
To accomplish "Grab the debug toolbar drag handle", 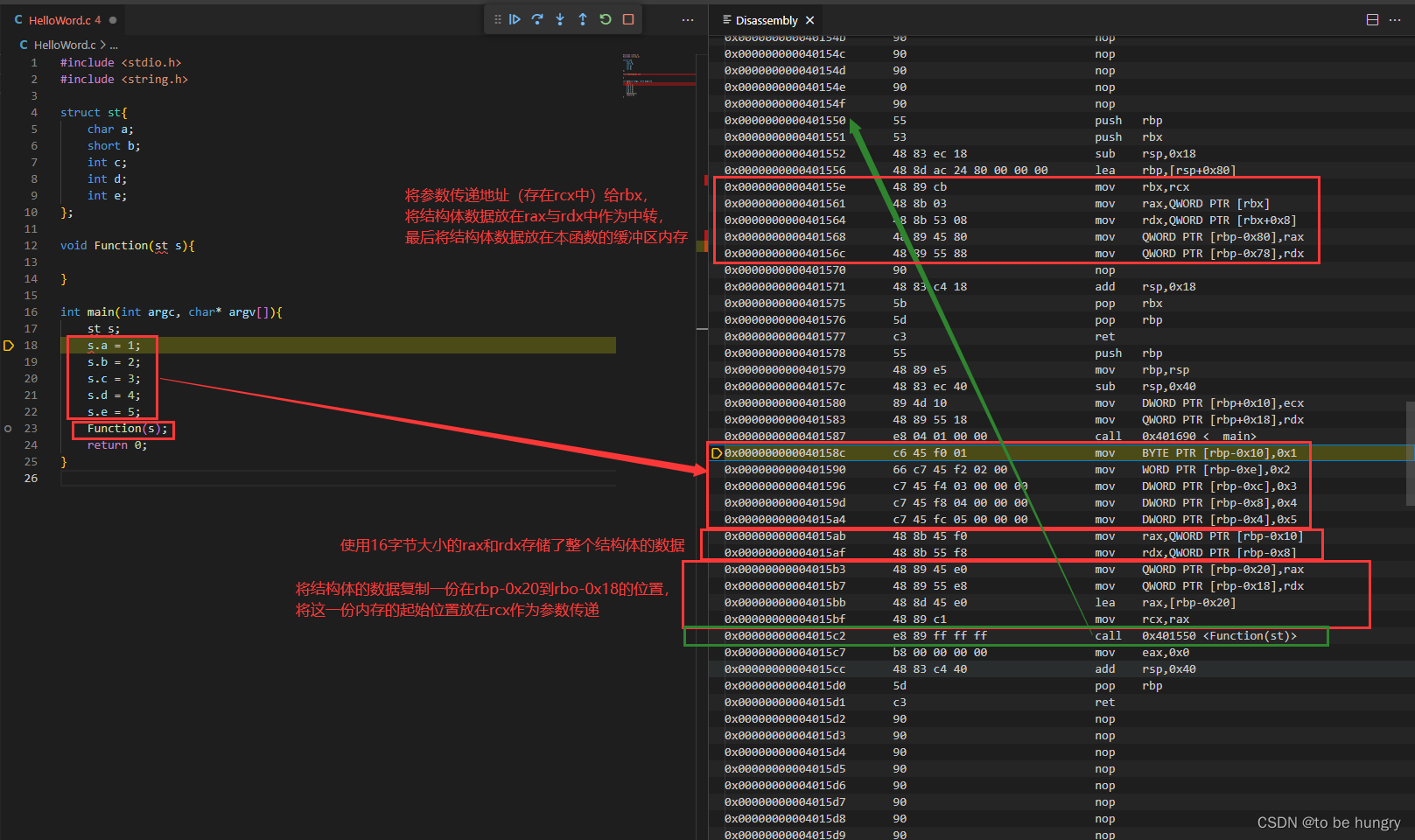I will (x=497, y=19).
